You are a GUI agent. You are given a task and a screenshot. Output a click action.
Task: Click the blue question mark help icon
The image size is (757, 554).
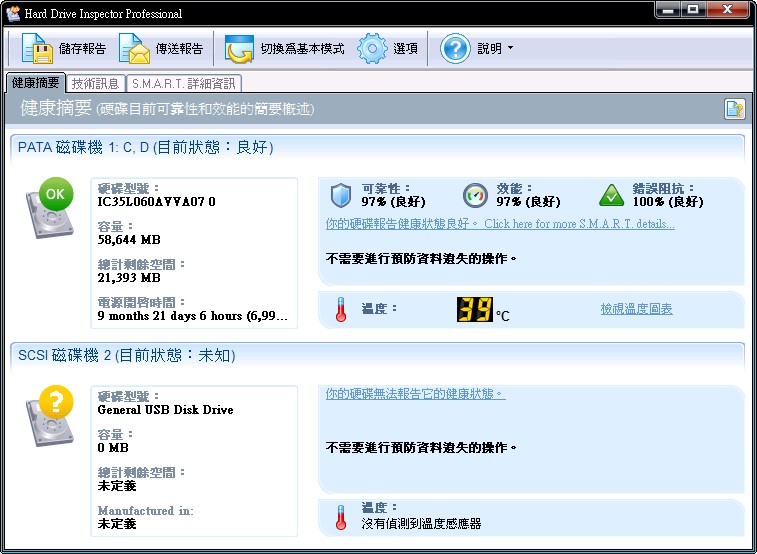(455, 48)
